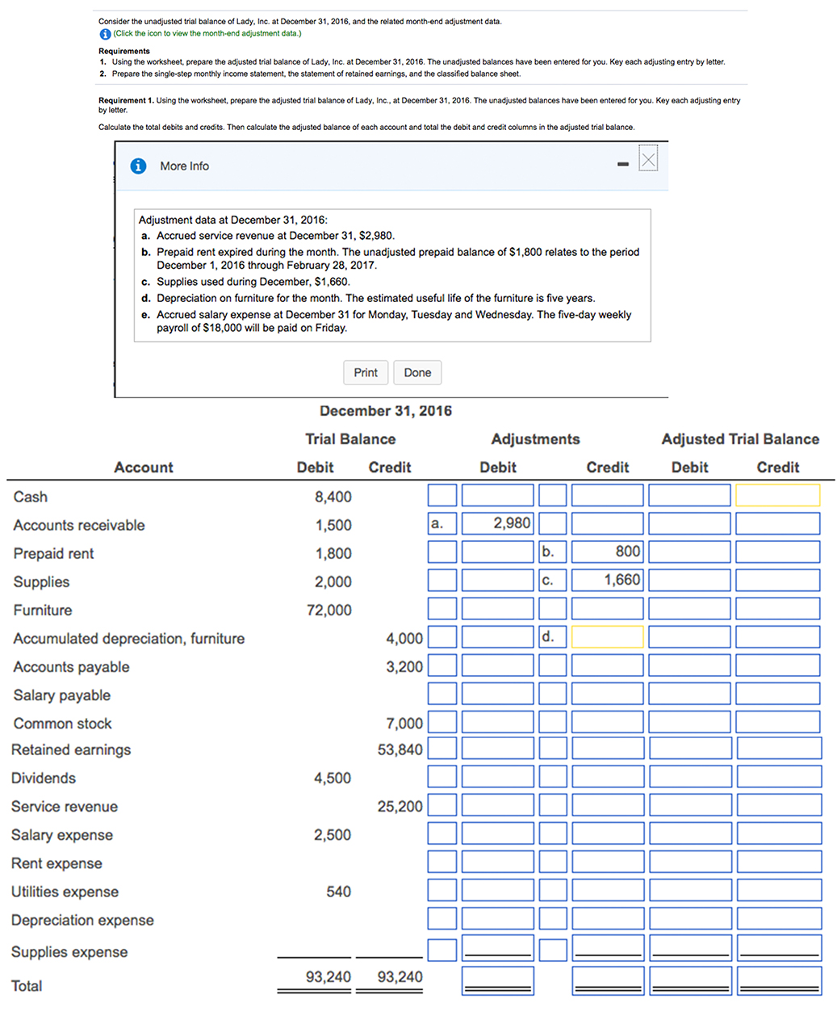Viewport: 837px width, 1024px height.
Task: Click the Depreciation expense adjustment debit field
Action: click(x=496, y=918)
